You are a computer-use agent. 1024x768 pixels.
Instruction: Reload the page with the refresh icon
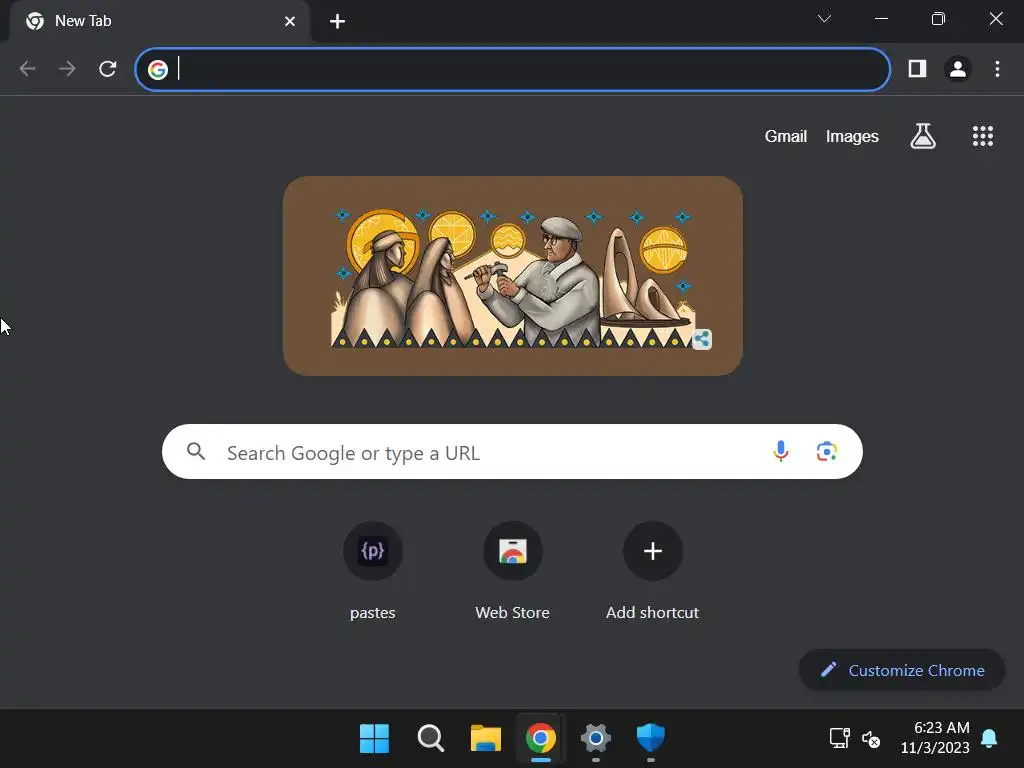coord(108,69)
